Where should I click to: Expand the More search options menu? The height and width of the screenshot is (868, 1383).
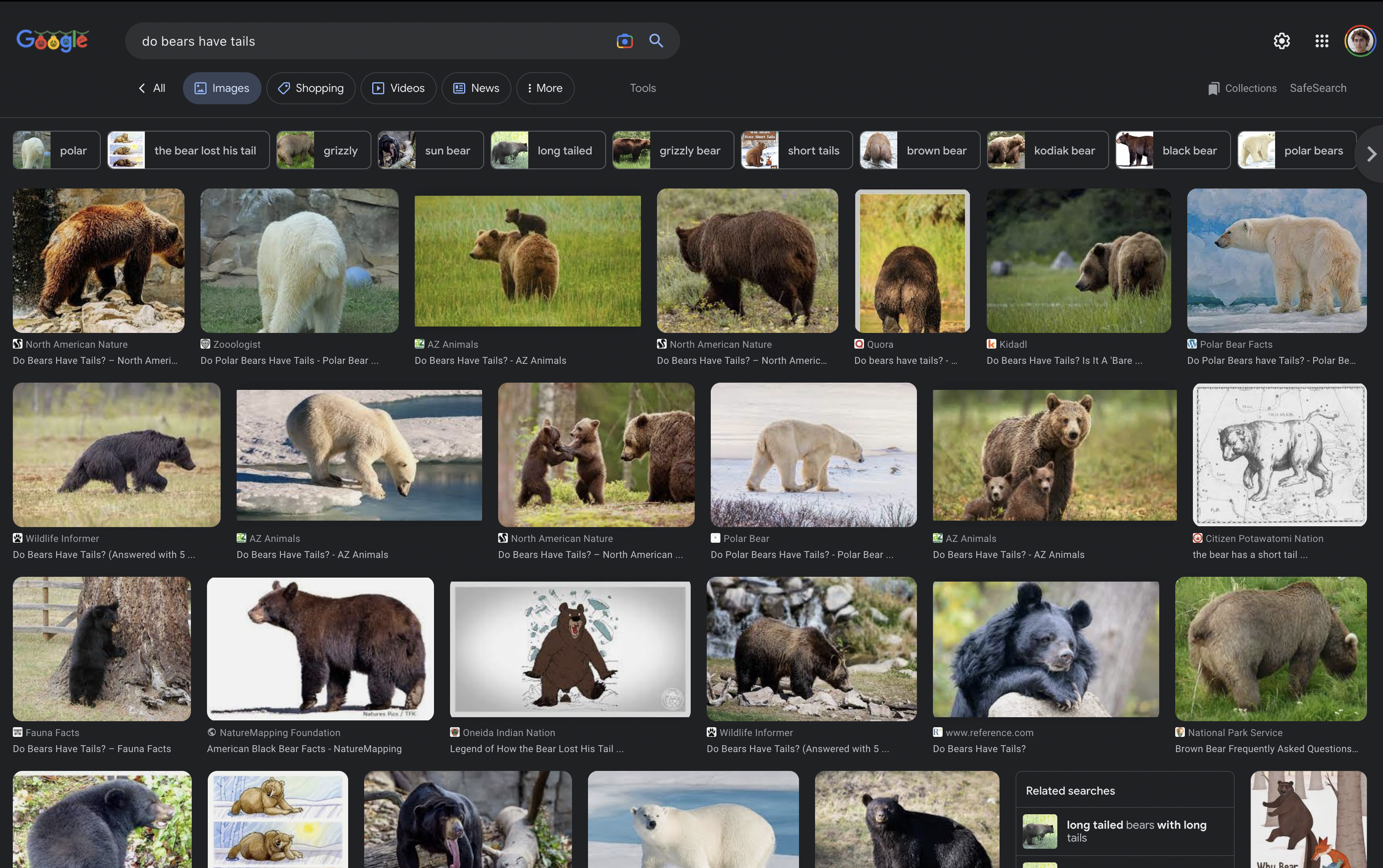(545, 88)
